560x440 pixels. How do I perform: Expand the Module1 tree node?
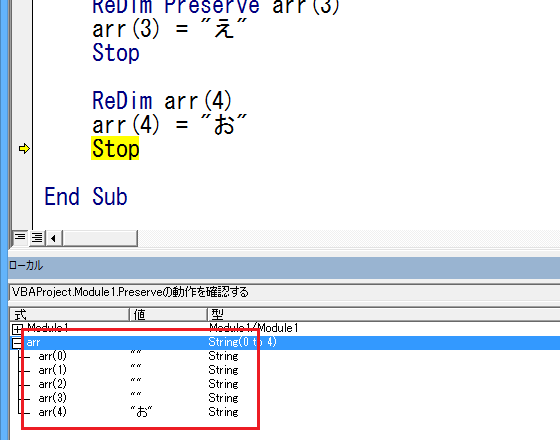pyautogui.click(x=17, y=329)
